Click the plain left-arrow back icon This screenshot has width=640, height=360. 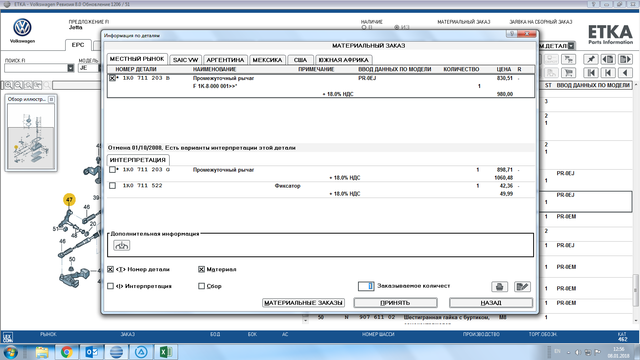[625, 73]
